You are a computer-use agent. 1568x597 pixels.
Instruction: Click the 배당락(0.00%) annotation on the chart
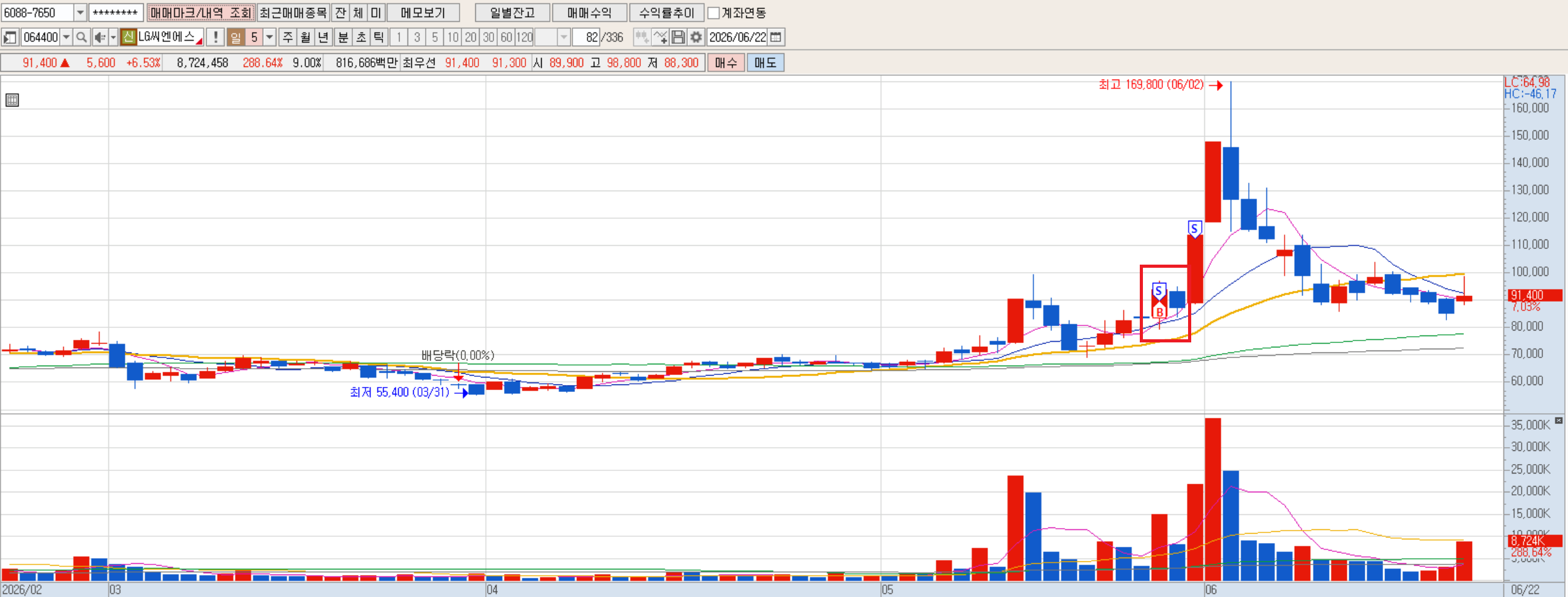point(458,356)
